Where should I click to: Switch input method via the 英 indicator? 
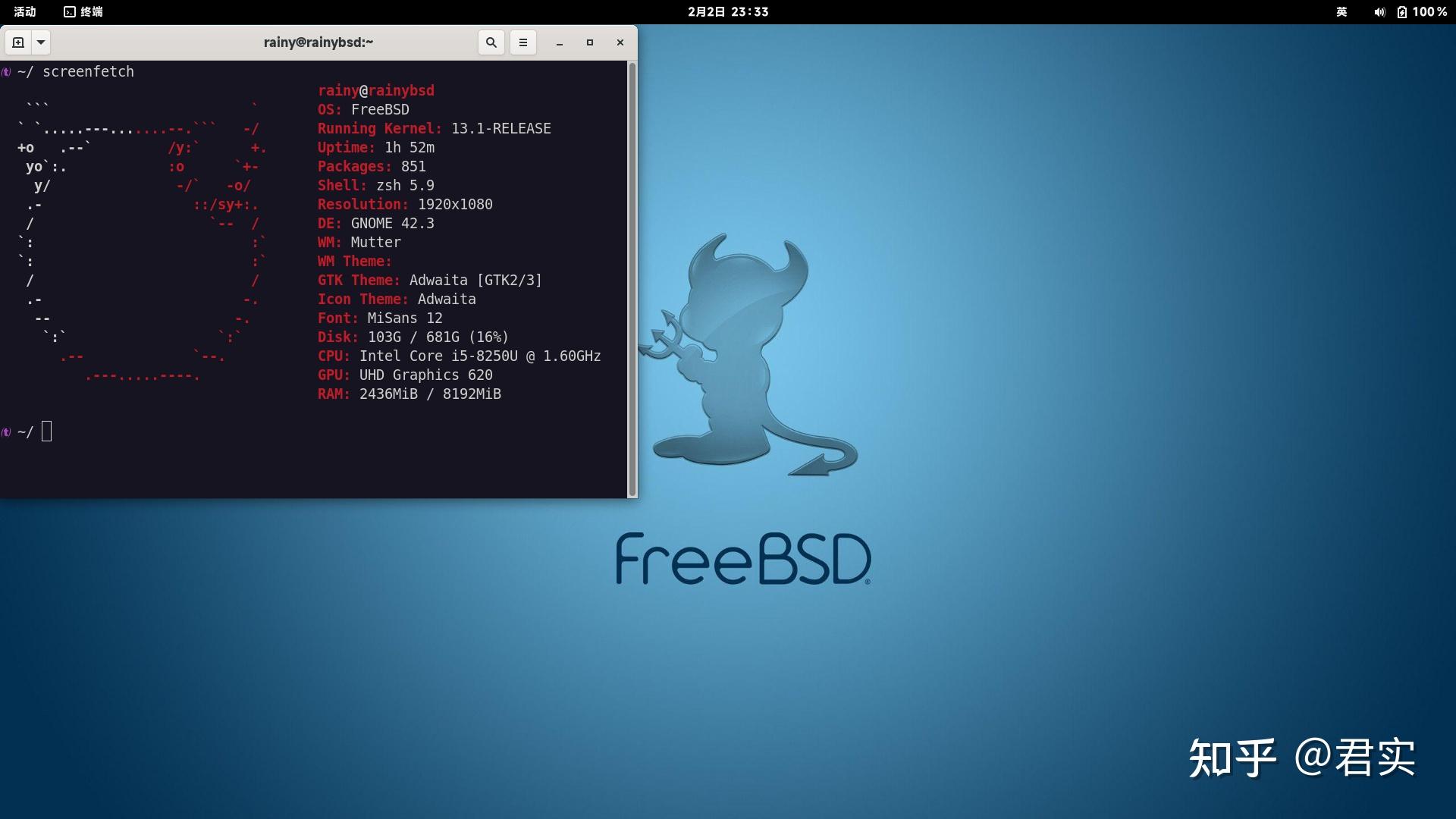pyautogui.click(x=1341, y=11)
